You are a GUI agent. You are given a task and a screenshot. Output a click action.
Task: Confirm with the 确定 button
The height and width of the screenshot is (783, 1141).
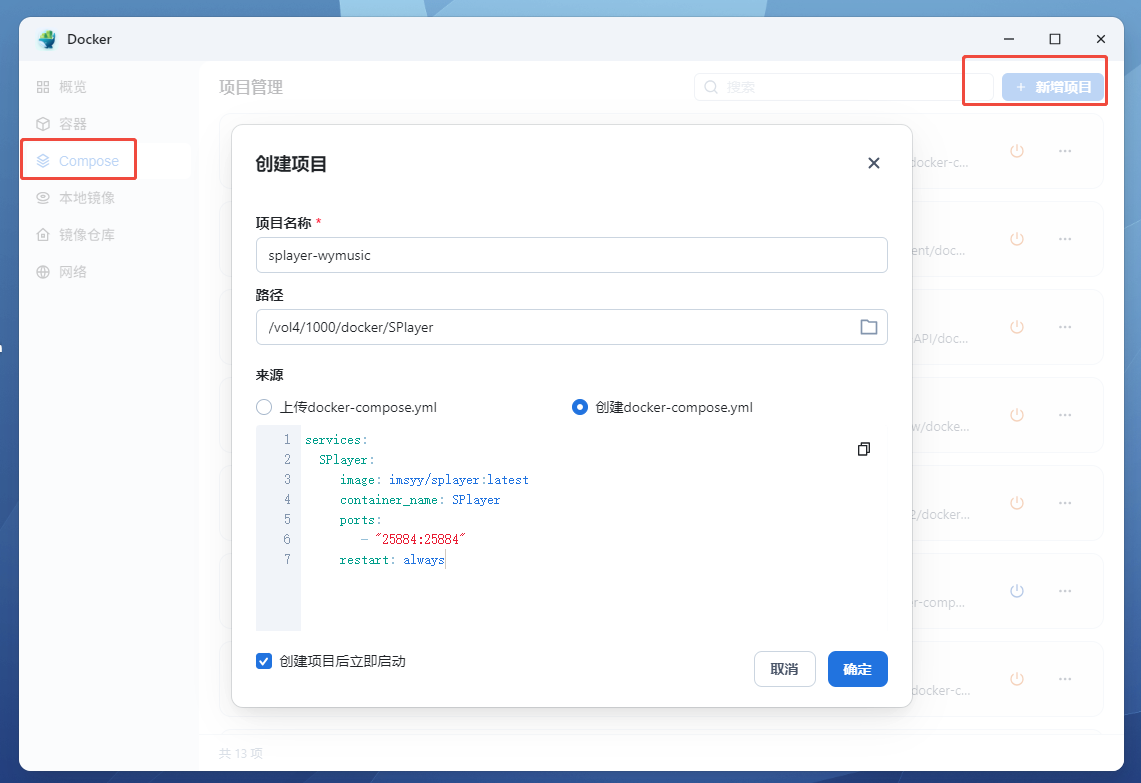click(857, 669)
